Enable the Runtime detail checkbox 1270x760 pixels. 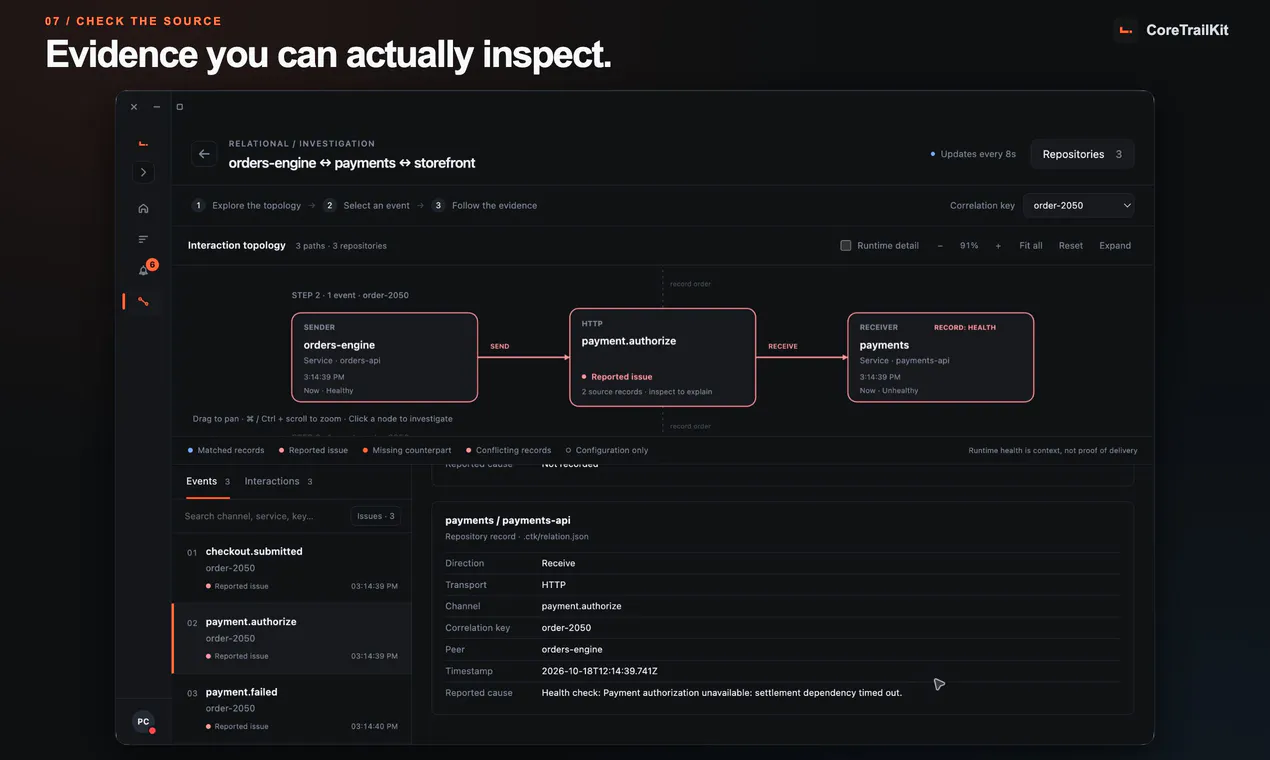[846, 245]
